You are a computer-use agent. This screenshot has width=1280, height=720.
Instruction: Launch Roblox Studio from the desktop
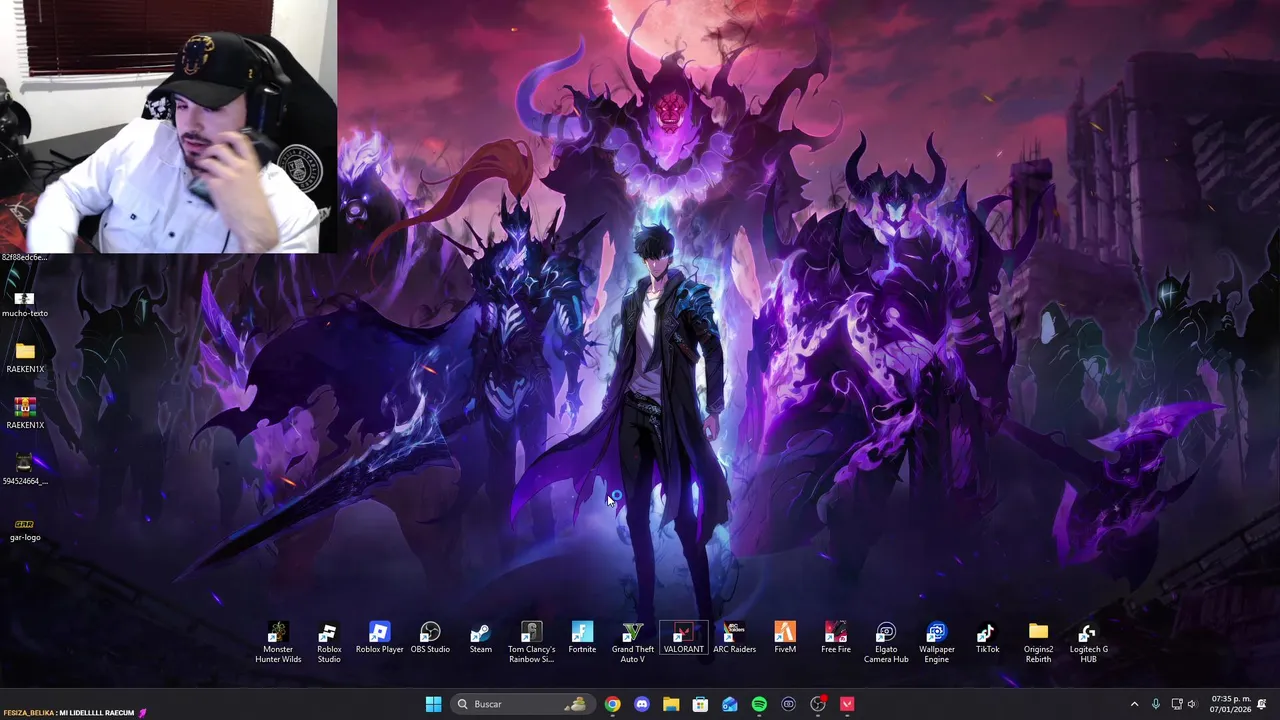point(329,643)
